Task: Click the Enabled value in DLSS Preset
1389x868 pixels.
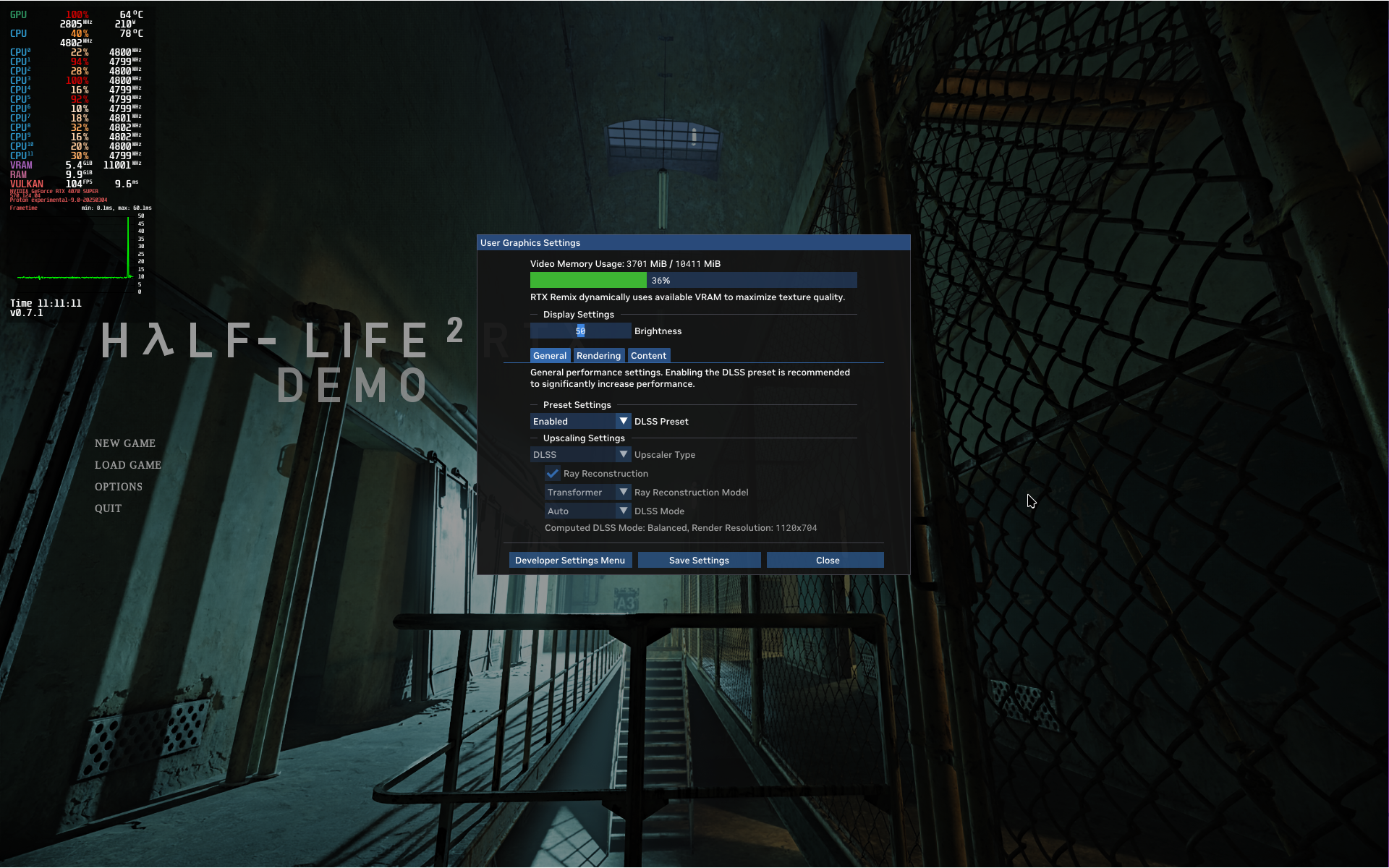Action: coord(573,421)
